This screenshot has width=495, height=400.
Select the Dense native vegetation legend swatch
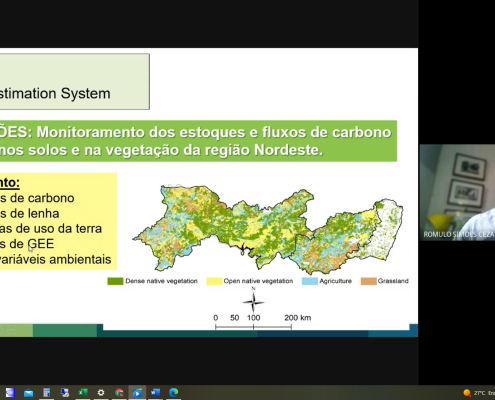click(x=115, y=281)
